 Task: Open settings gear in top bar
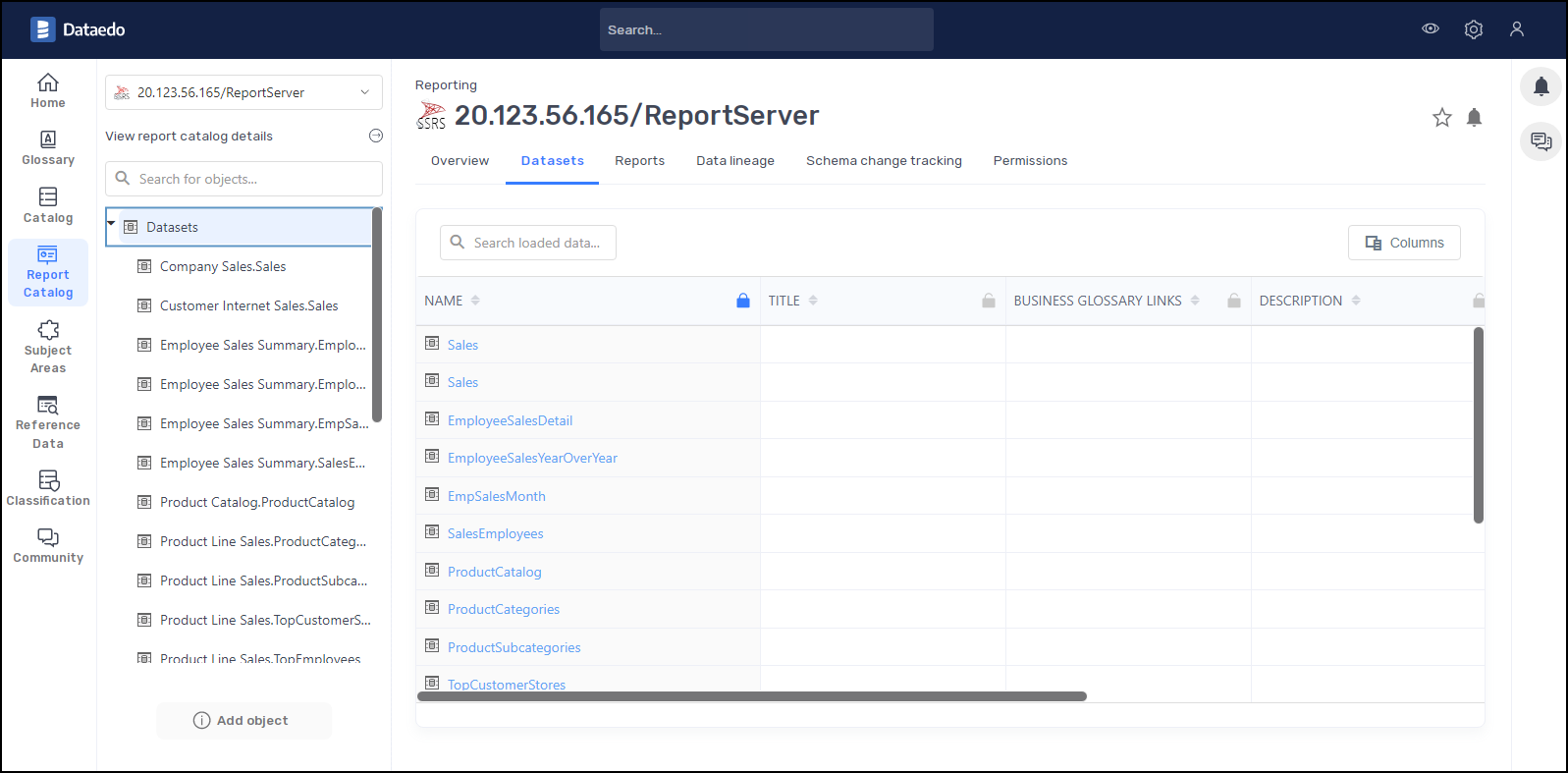tap(1473, 29)
